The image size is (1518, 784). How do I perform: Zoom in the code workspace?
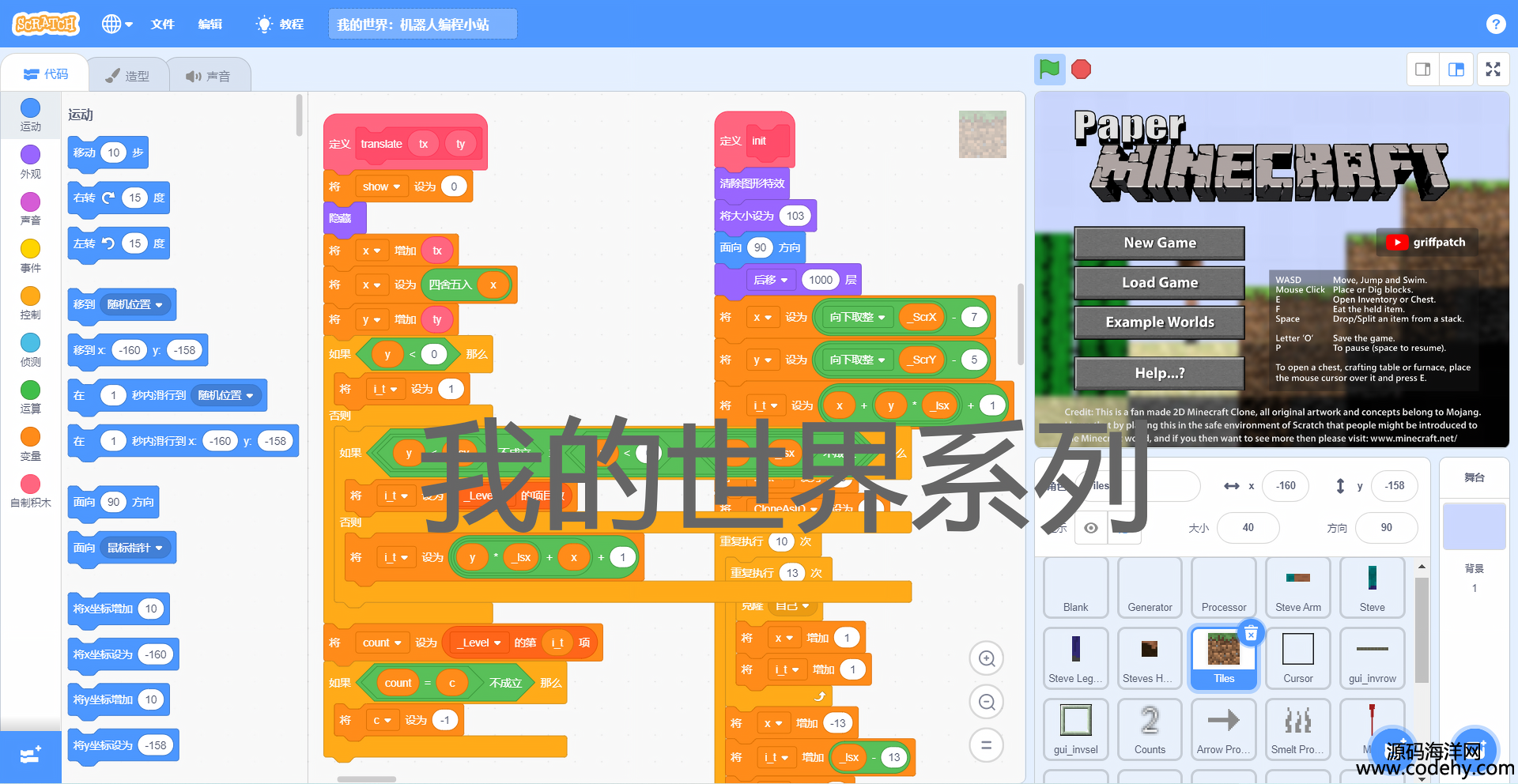[987, 658]
